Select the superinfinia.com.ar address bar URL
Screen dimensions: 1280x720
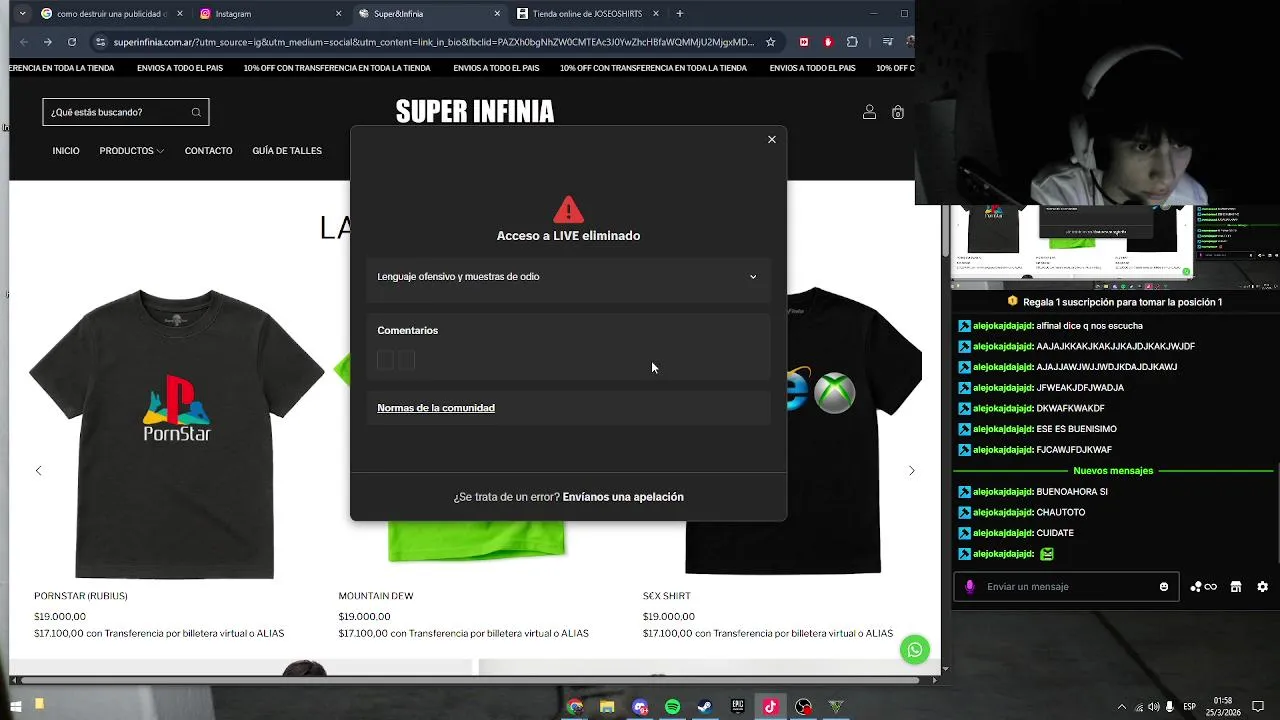433,42
